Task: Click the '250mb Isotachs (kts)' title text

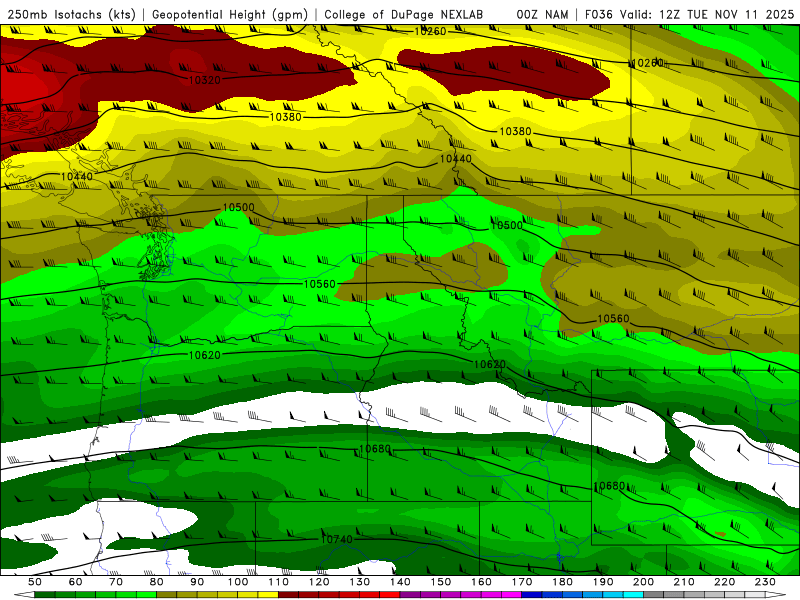Action: coord(72,14)
